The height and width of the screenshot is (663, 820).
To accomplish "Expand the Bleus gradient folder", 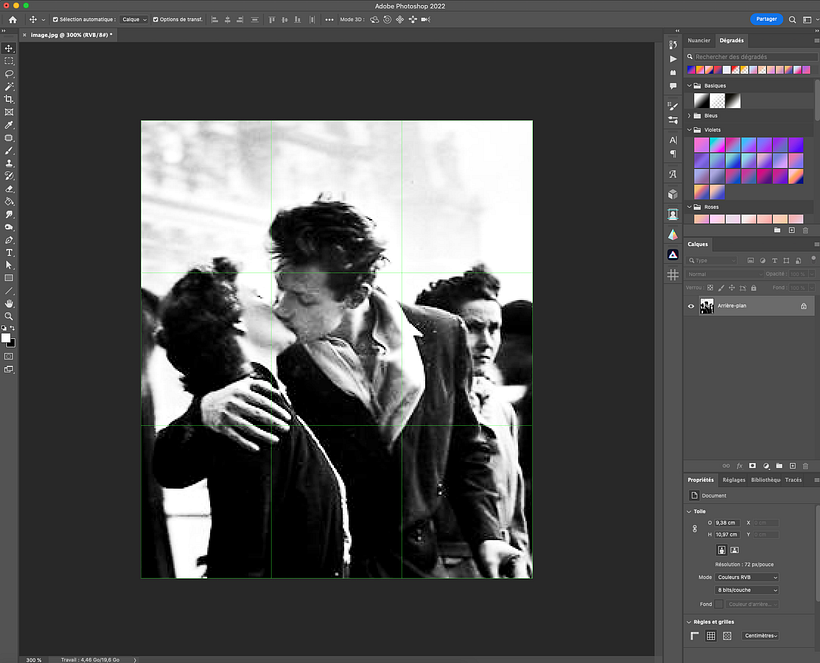I will tap(688, 115).
